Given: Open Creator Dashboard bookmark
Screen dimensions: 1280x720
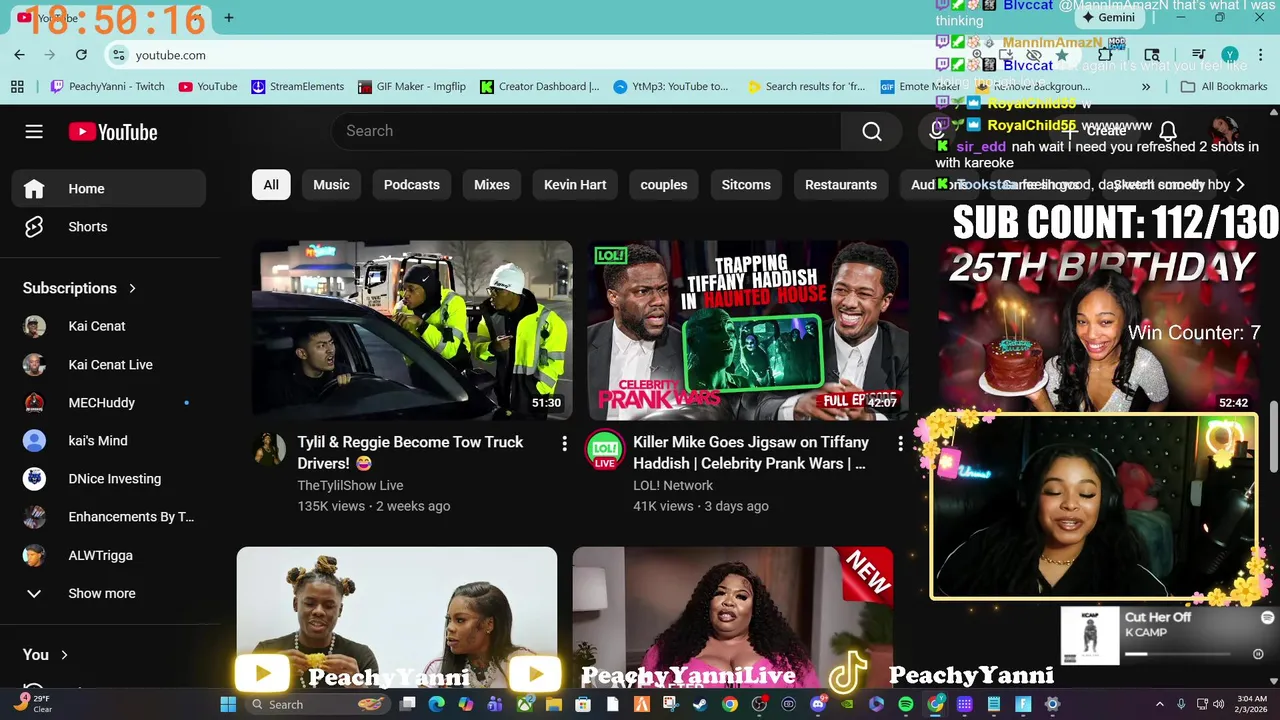Looking at the screenshot, I should pyautogui.click(x=540, y=87).
